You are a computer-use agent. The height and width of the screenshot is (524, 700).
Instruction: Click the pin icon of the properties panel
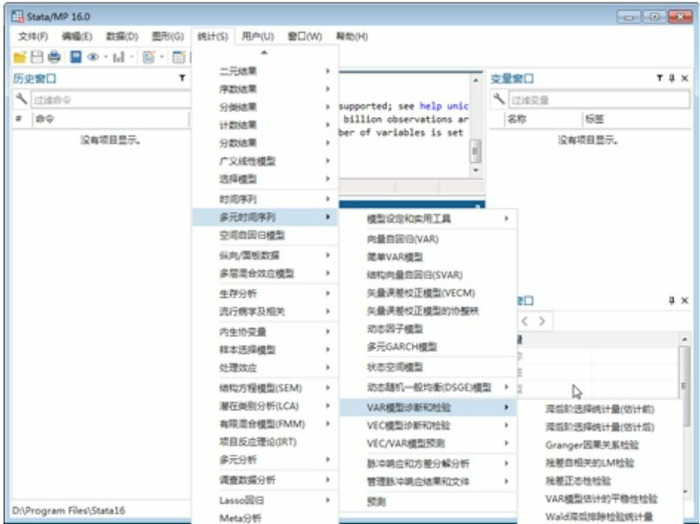(x=672, y=300)
